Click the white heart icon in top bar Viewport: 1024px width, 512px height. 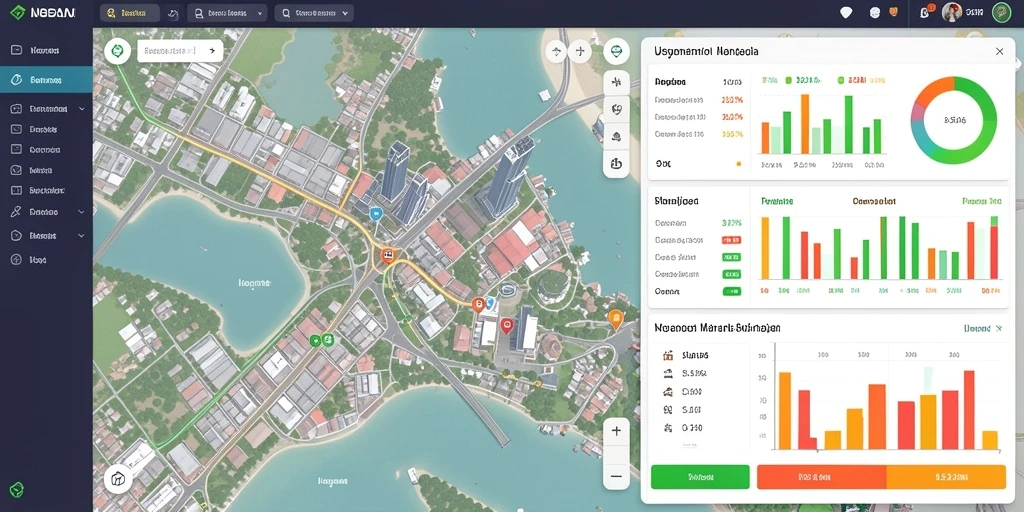pyautogui.click(x=846, y=12)
